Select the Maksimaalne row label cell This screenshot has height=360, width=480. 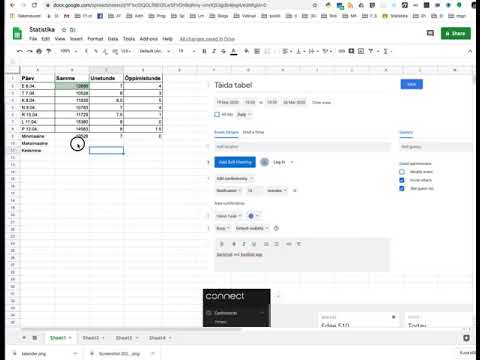click(38, 143)
